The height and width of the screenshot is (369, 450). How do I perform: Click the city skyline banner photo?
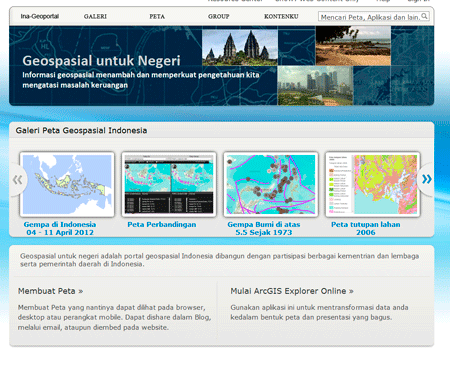(x=315, y=86)
